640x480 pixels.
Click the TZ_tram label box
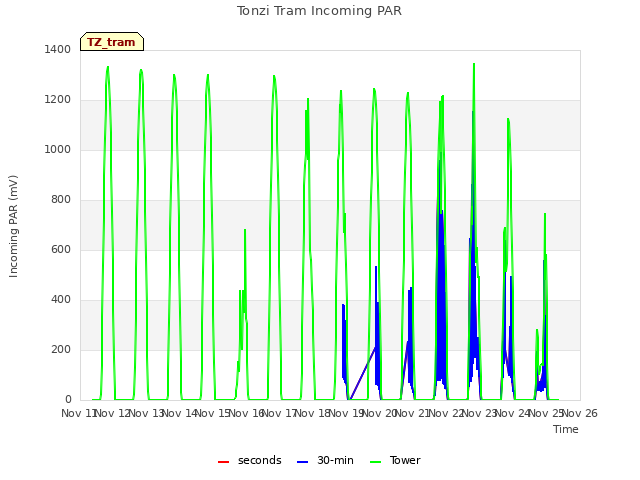112,42
